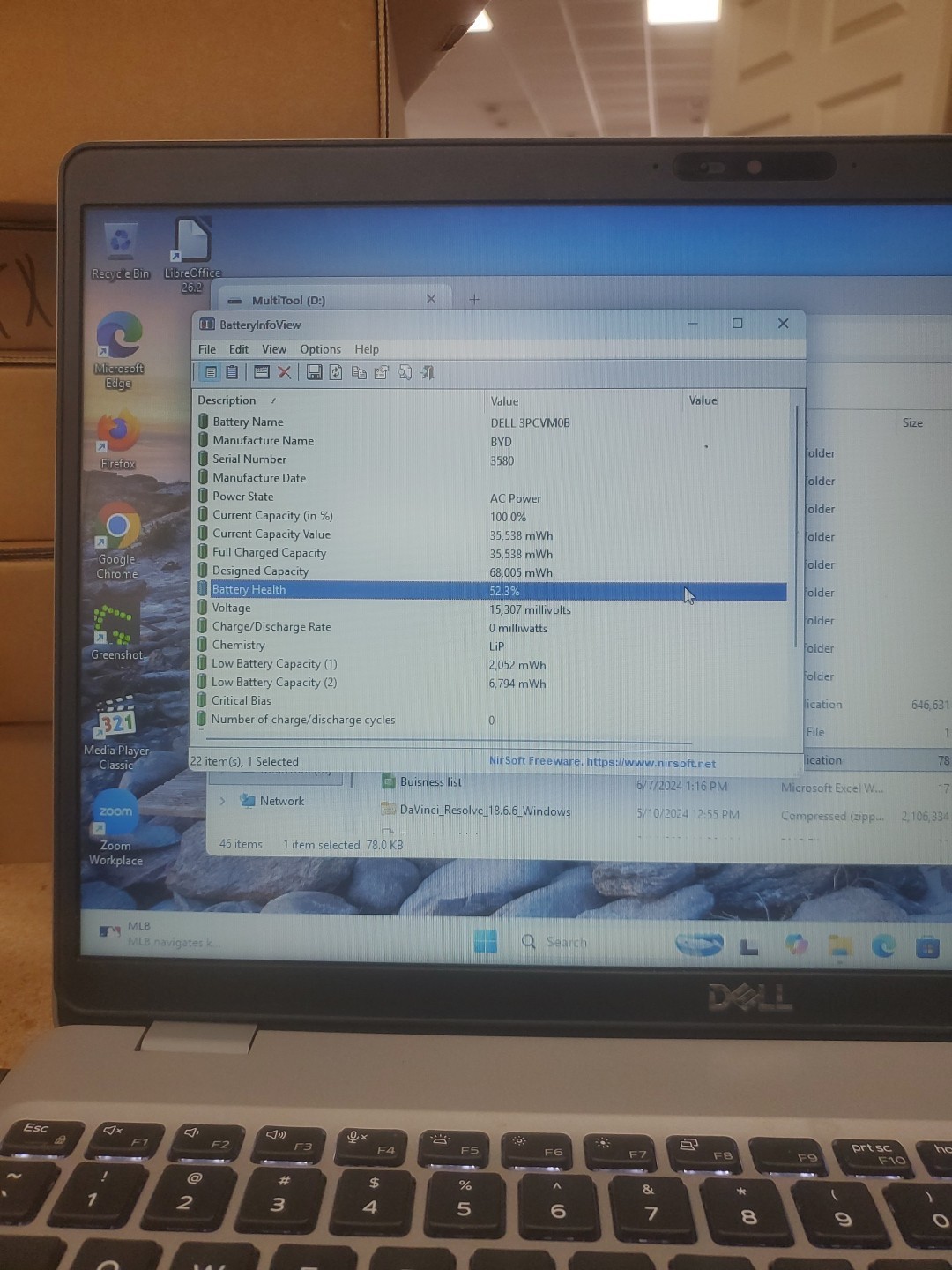Click the Exit door toolbar icon
This screenshot has width=952, height=1270.
click(x=428, y=372)
